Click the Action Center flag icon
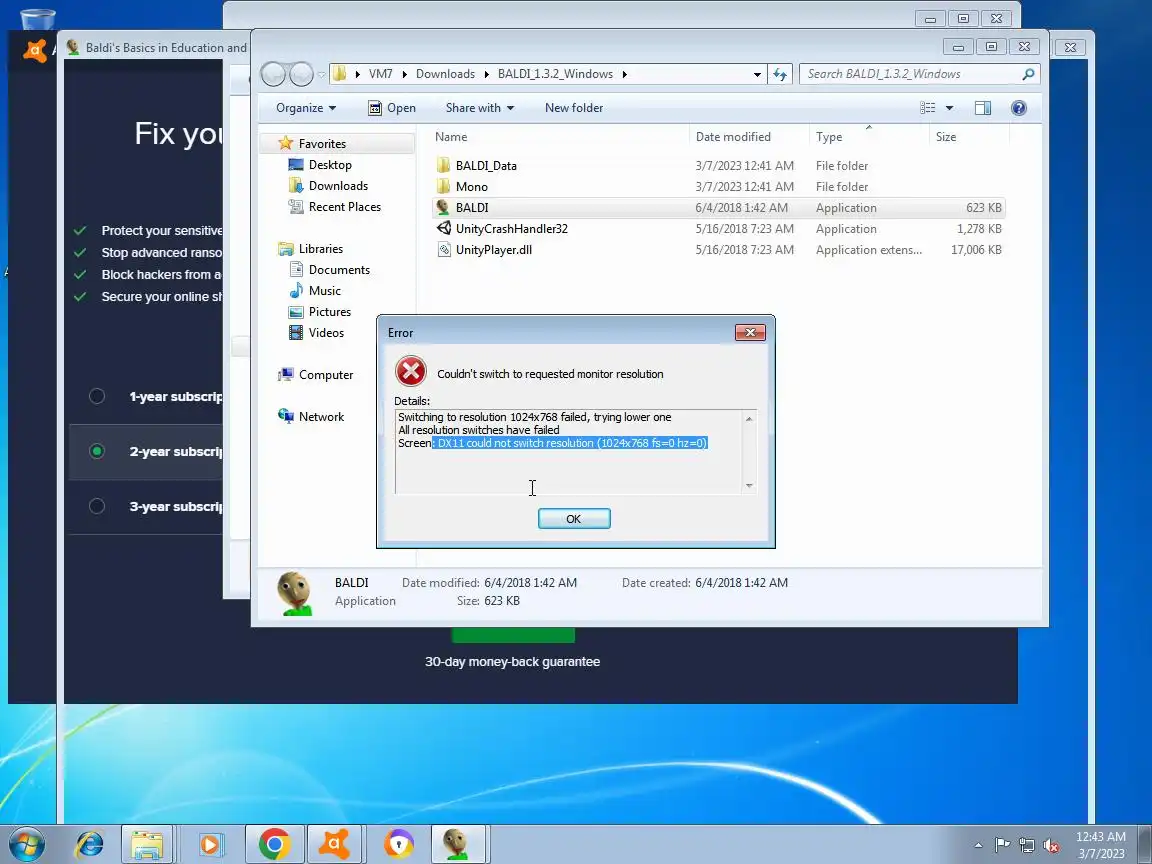Image resolution: width=1152 pixels, height=864 pixels. 1001,846
